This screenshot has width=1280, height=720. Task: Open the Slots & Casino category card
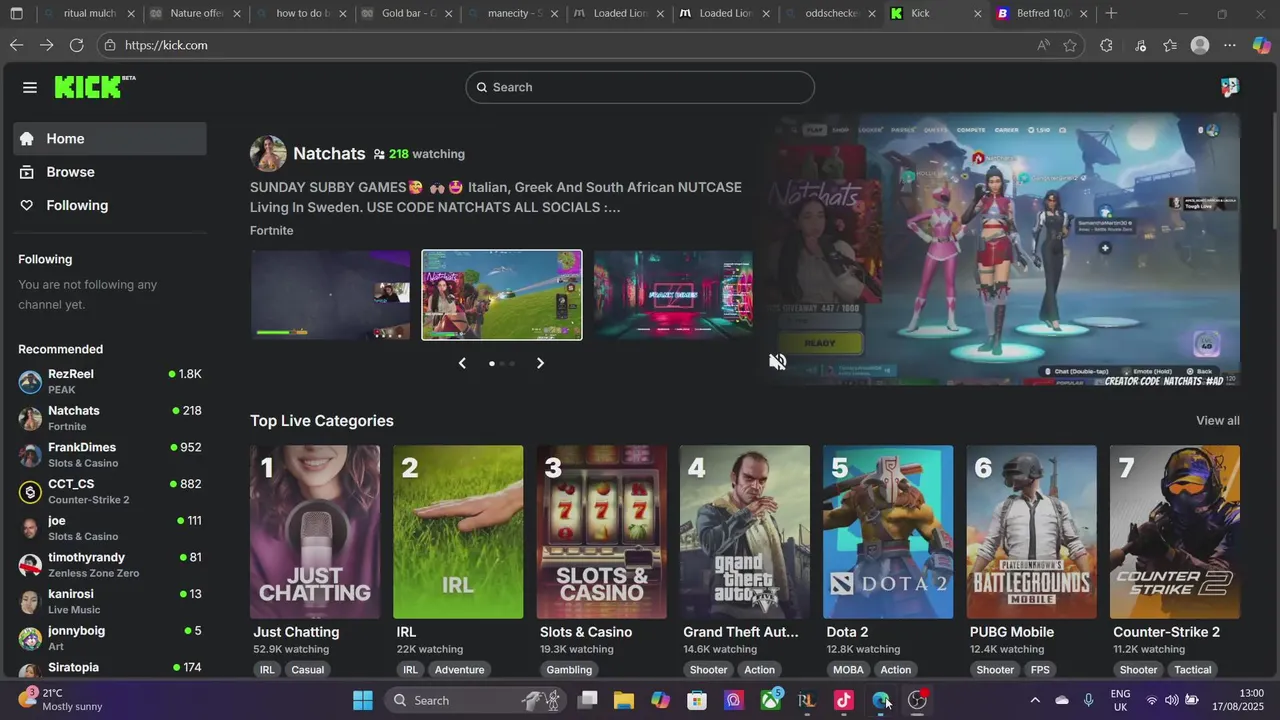point(601,532)
